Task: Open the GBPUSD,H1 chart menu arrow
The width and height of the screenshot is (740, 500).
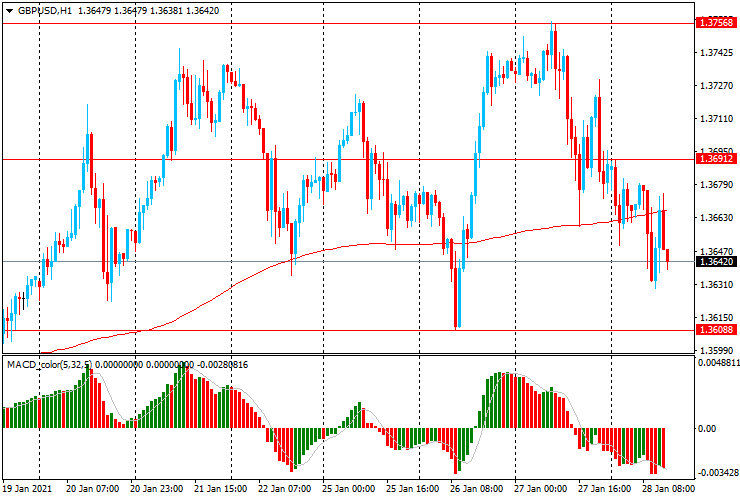Action: (9, 10)
